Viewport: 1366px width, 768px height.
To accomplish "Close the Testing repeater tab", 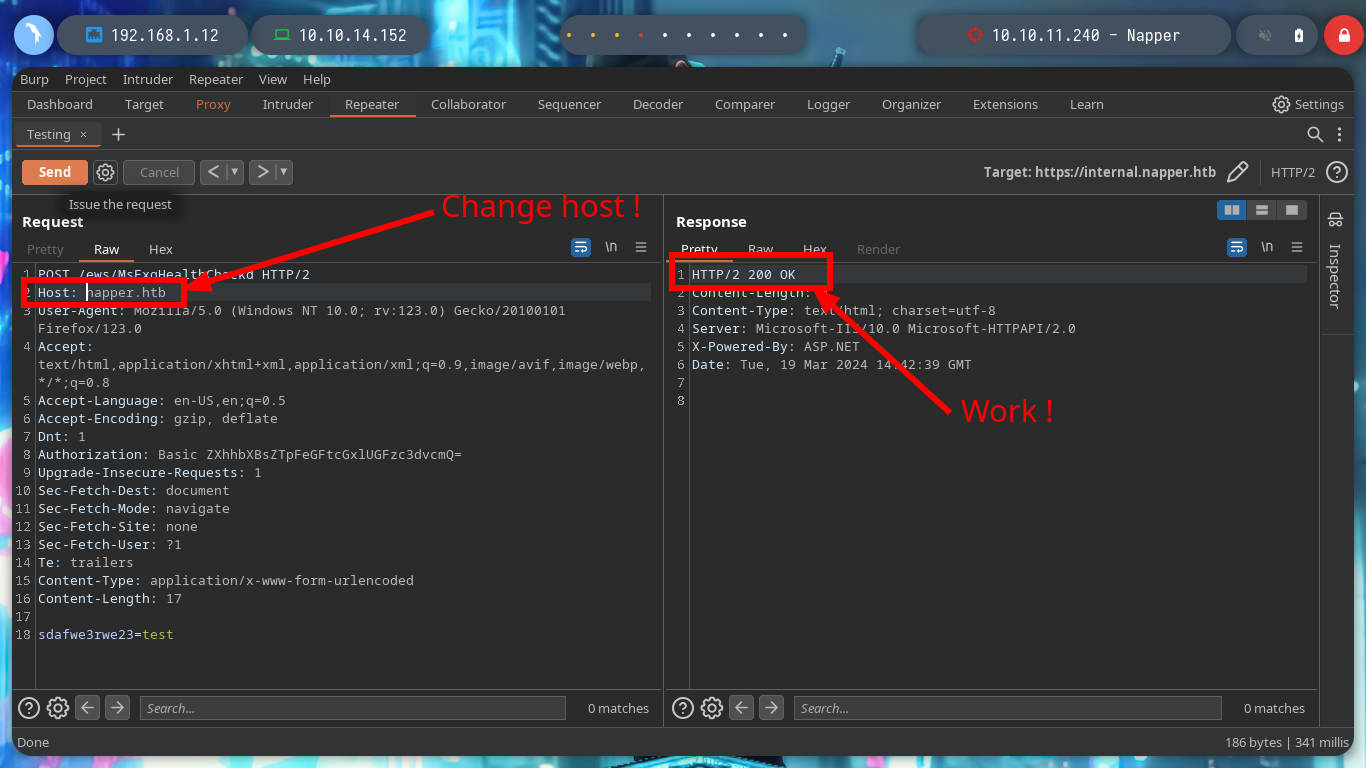I will [x=84, y=134].
